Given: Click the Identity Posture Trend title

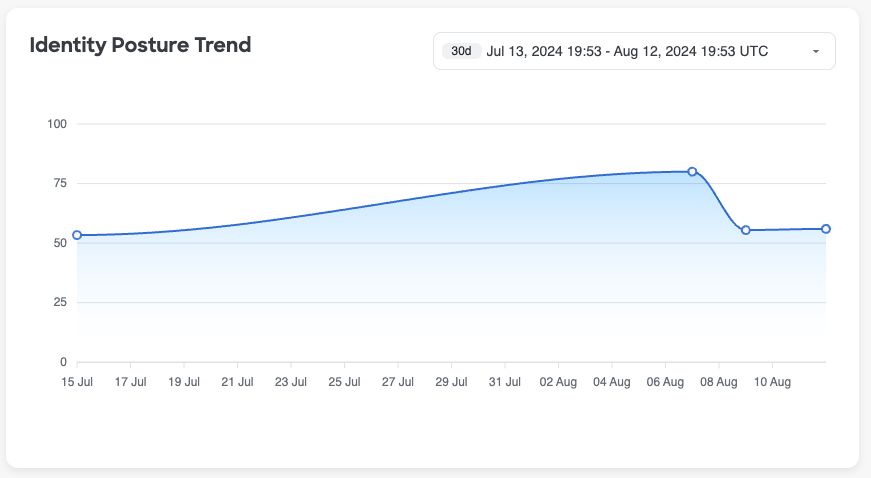Looking at the screenshot, I should pyautogui.click(x=140, y=45).
